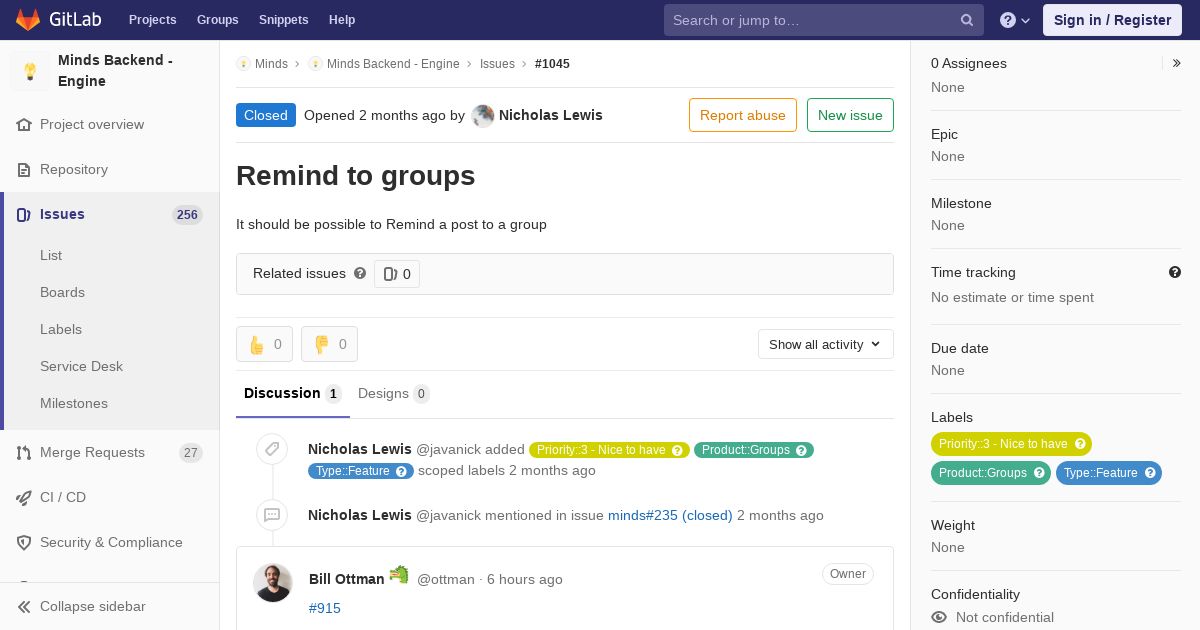
Task: Open the Snippets menu
Action: (x=283, y=20)
